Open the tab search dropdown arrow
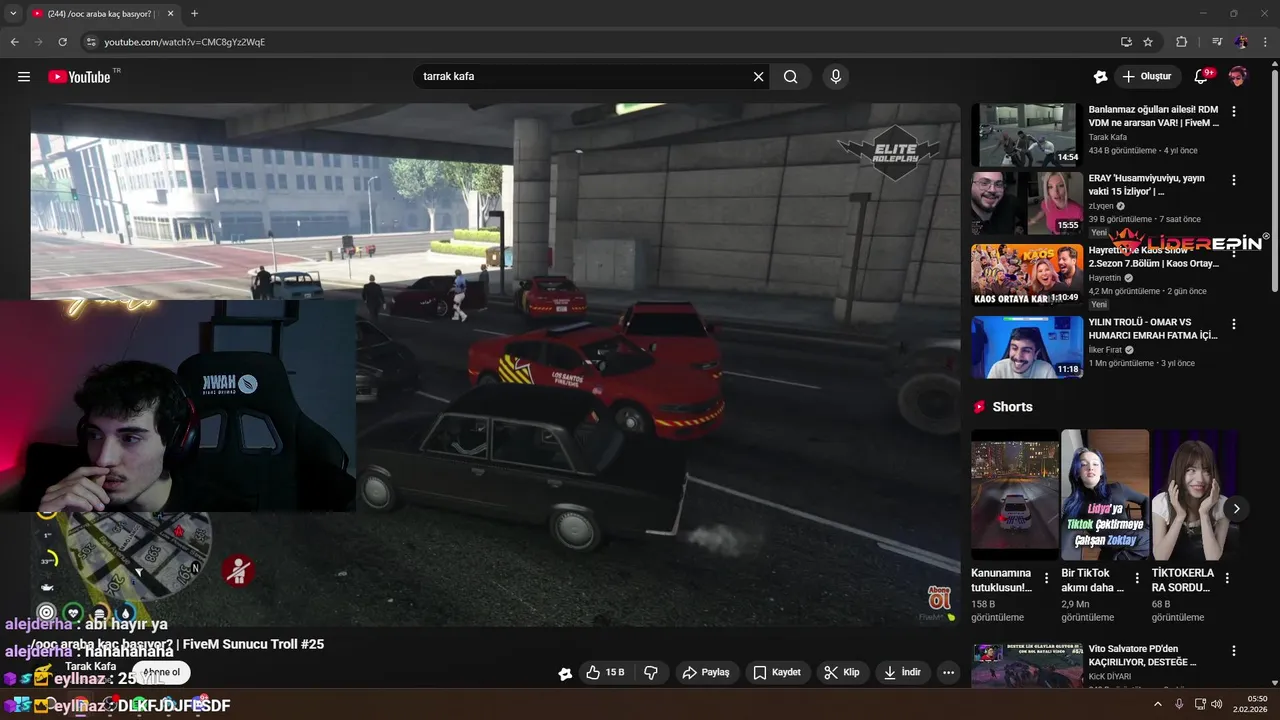Image resolution: width=1280 pixels, height=720 pixels. tap(13, 14)
